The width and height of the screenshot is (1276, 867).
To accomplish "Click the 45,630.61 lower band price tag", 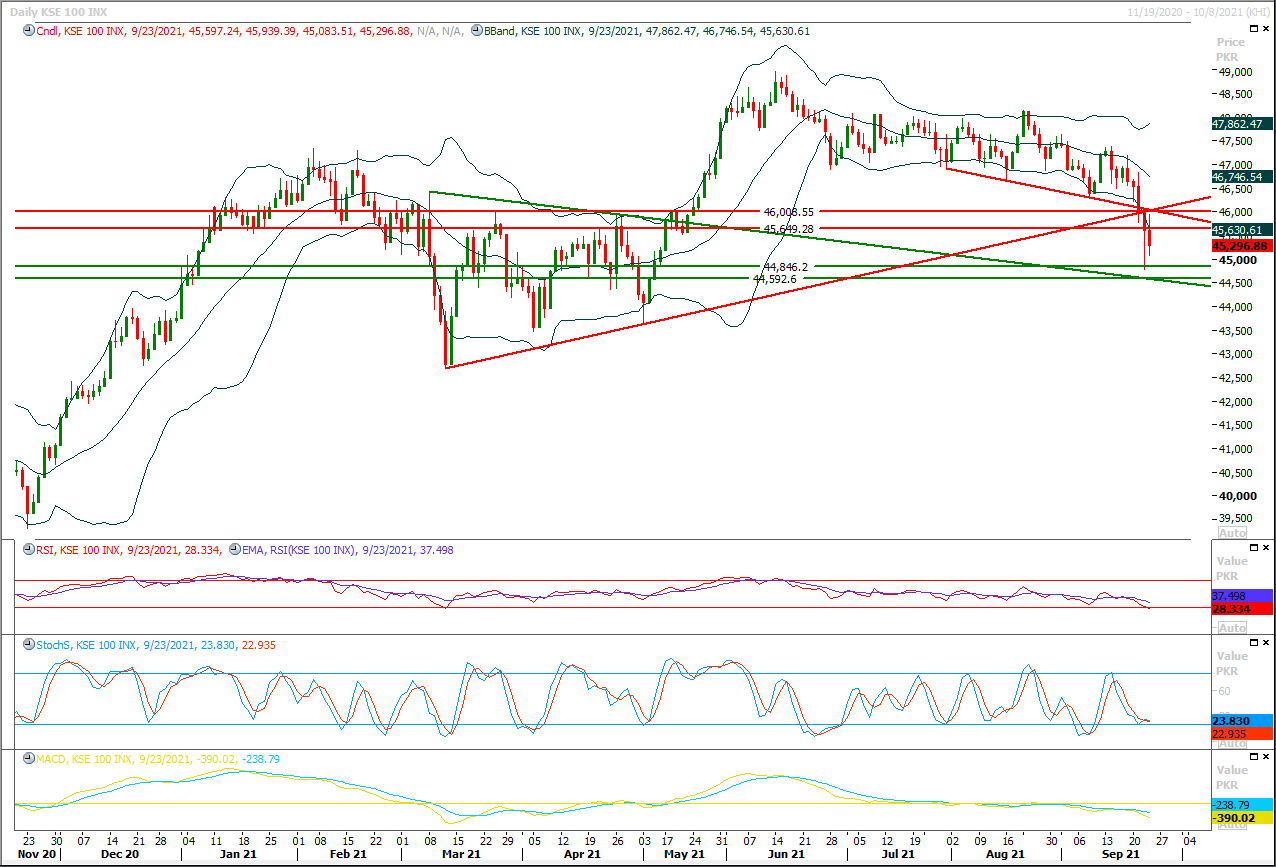I will [x=1240, y=229].
